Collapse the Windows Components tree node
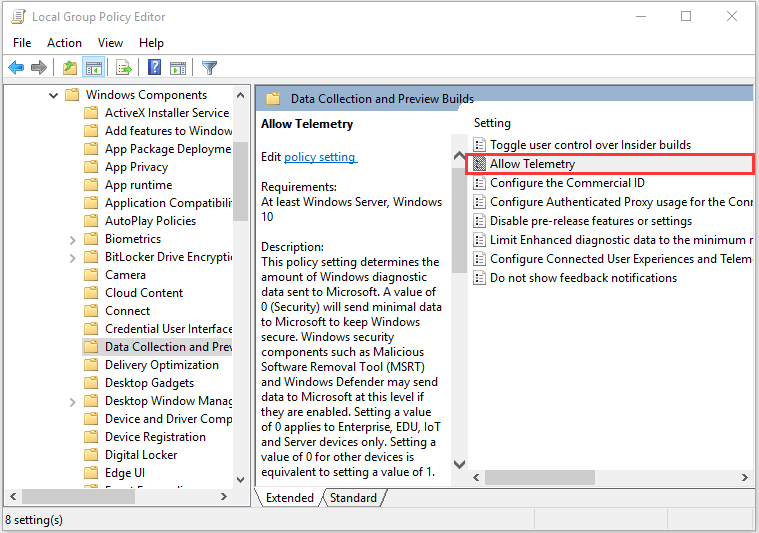The width and height of the screenshot is (759, 533). tap(53, 95)
